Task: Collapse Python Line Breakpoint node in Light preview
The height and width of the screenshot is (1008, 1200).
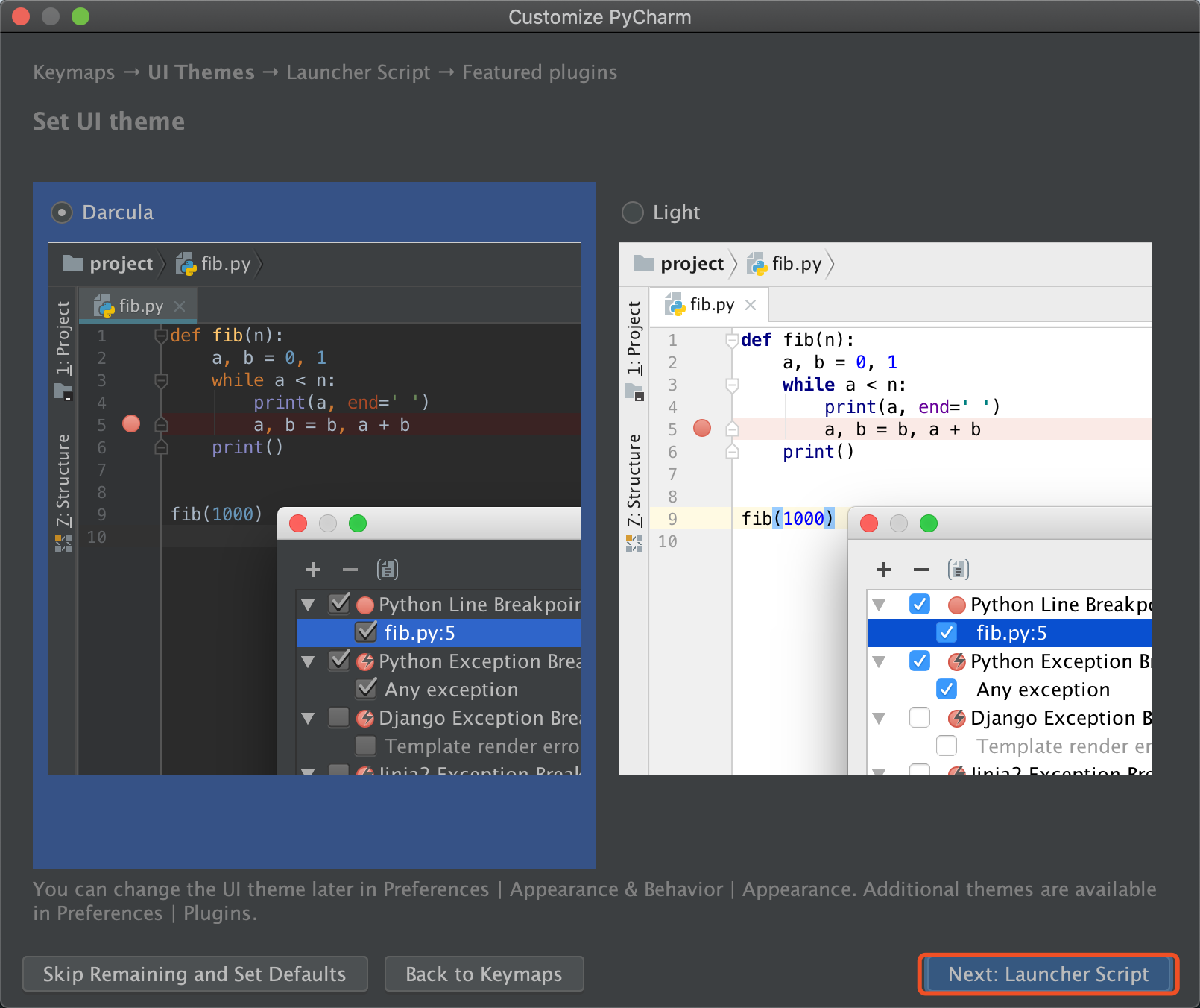Action: pos(879,605)
